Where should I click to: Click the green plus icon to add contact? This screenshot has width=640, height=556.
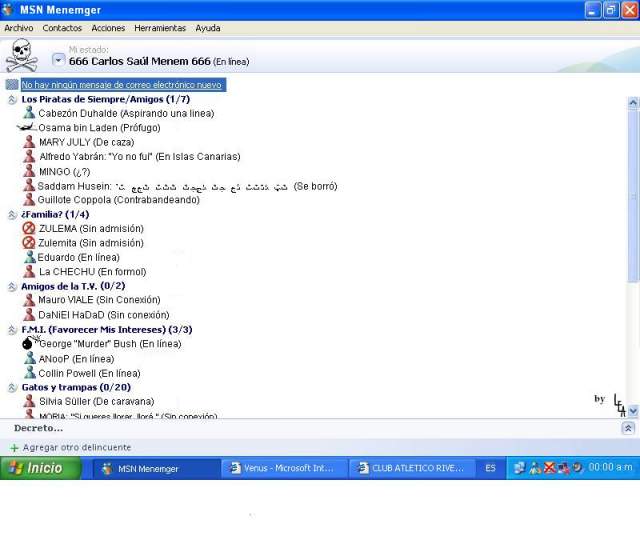click(14, 448)
